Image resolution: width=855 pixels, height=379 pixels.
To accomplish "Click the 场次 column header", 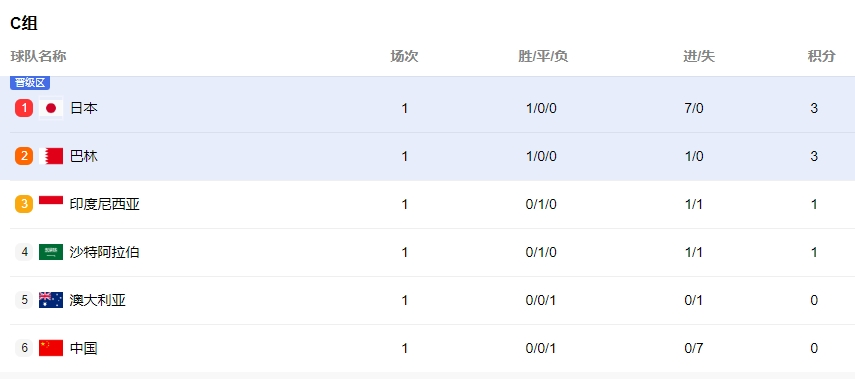I will [404, 56].
